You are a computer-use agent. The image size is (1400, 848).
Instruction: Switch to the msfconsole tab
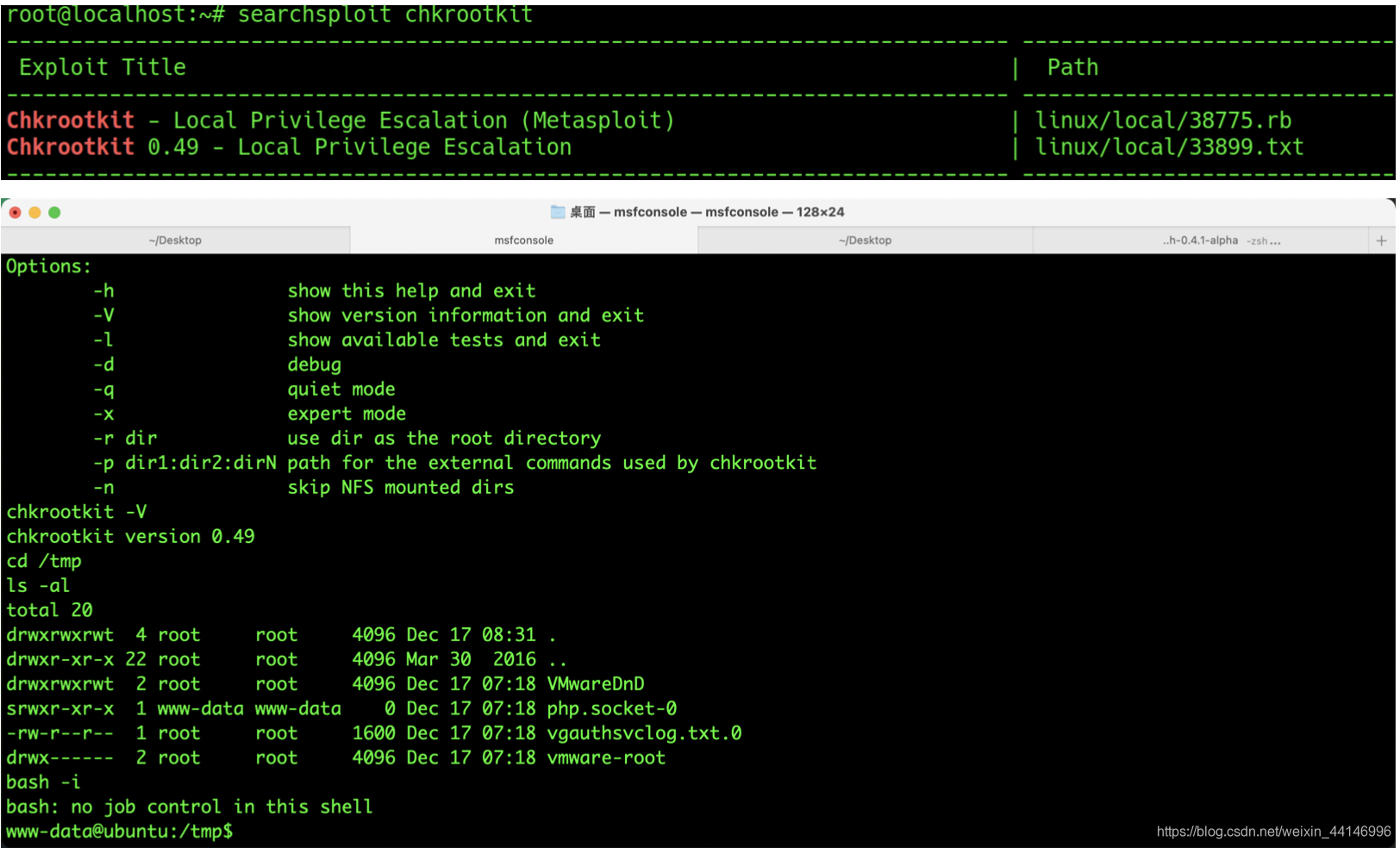pyautogui.click(x=523, y=240)
